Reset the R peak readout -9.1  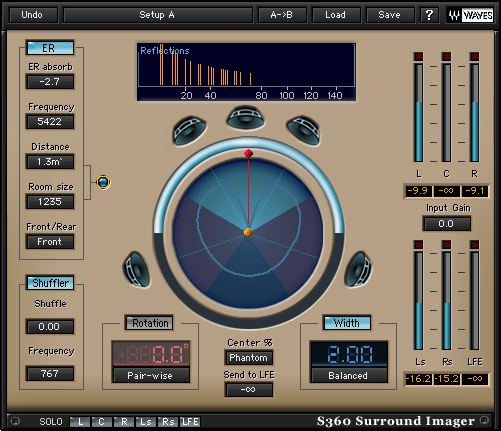click(x=475, y=191)
